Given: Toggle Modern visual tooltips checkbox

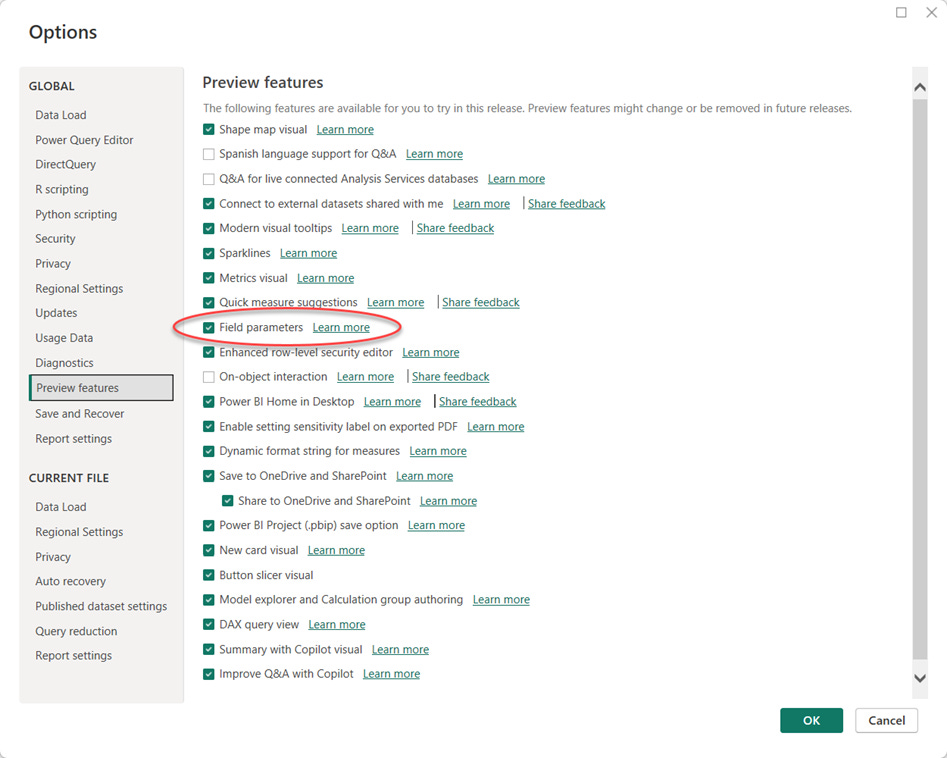Looking at the screenshot, I should [x=208, y=228].
